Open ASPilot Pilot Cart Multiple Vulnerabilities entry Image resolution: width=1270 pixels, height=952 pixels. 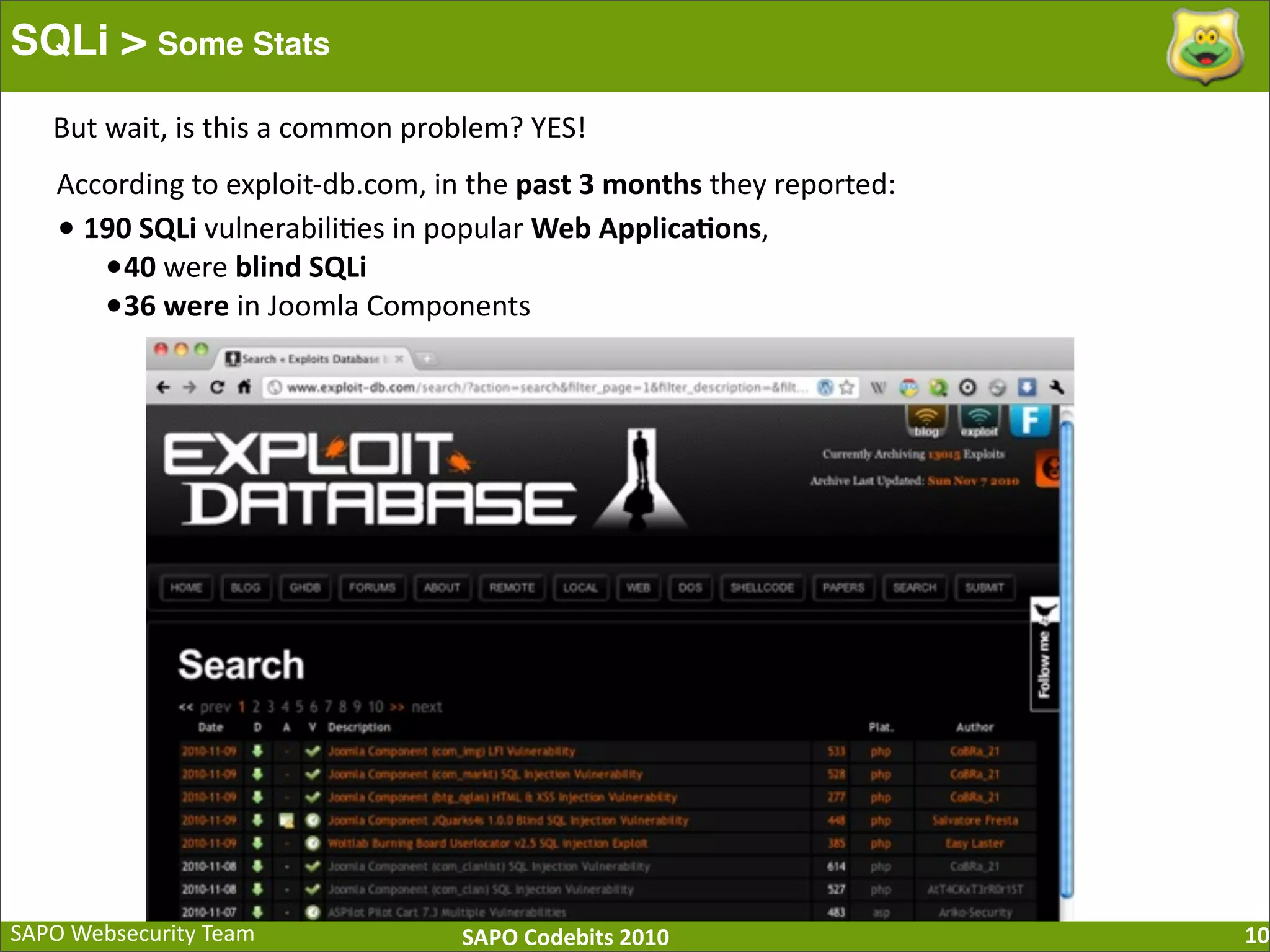click(x=447, y=912)
